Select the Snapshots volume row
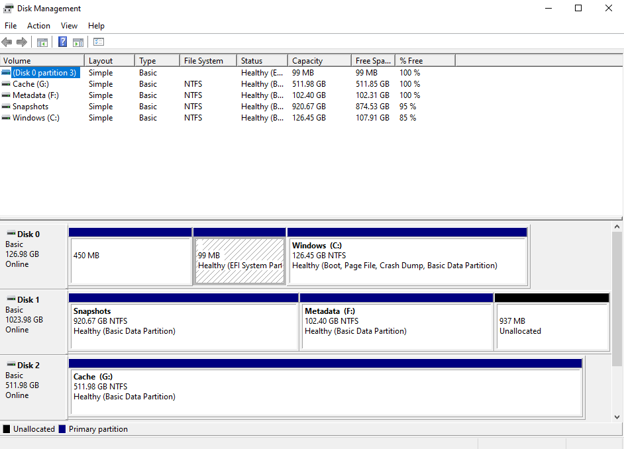The image size is (624, 449). pos(211,107)
